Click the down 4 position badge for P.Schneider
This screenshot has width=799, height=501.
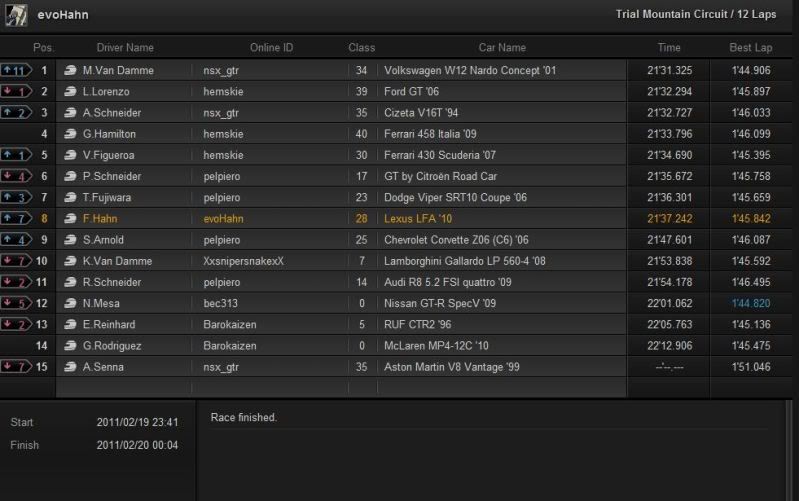[x=16, y=176]
